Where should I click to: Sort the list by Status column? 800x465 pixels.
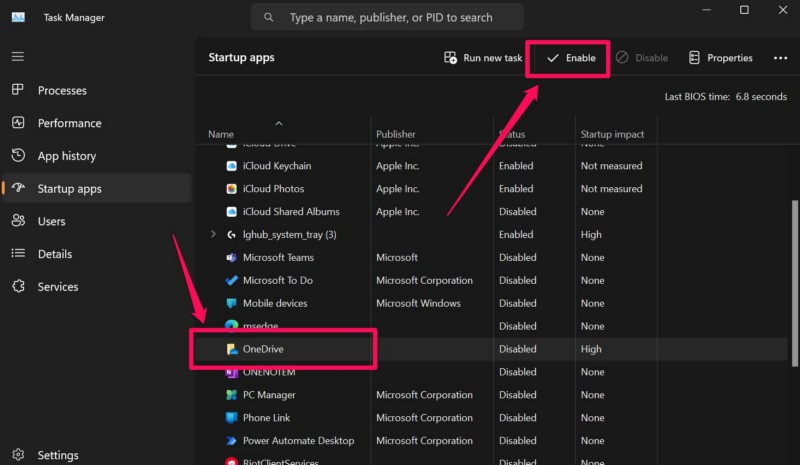click(512, 134)
